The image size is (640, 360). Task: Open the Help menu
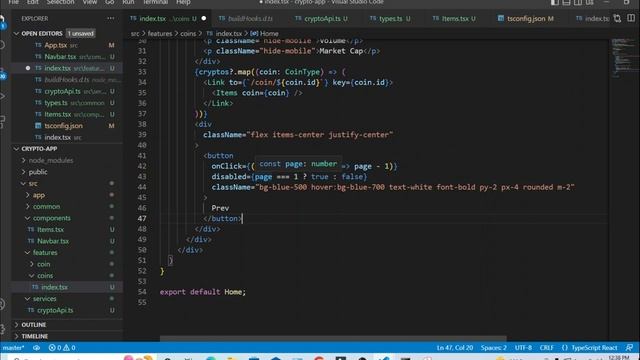(x=183, y=2)
